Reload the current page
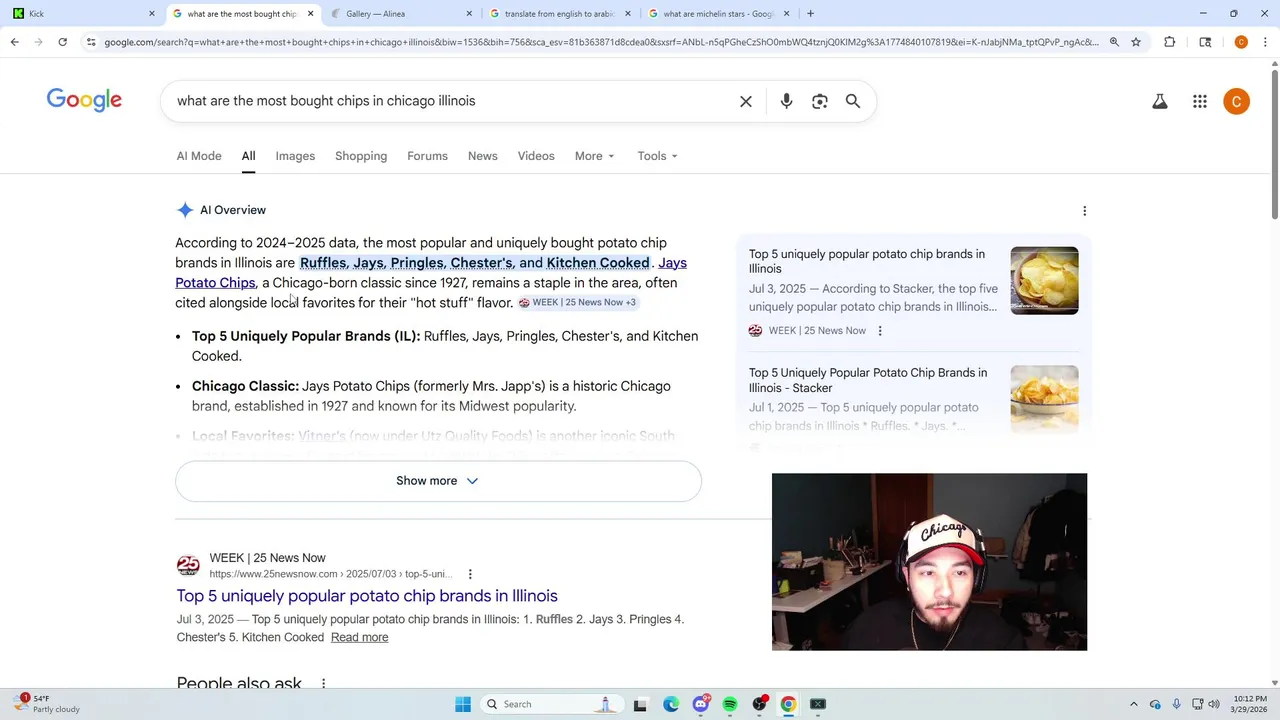This screenshot has height=720, width=1280. (x=62, y=42)
